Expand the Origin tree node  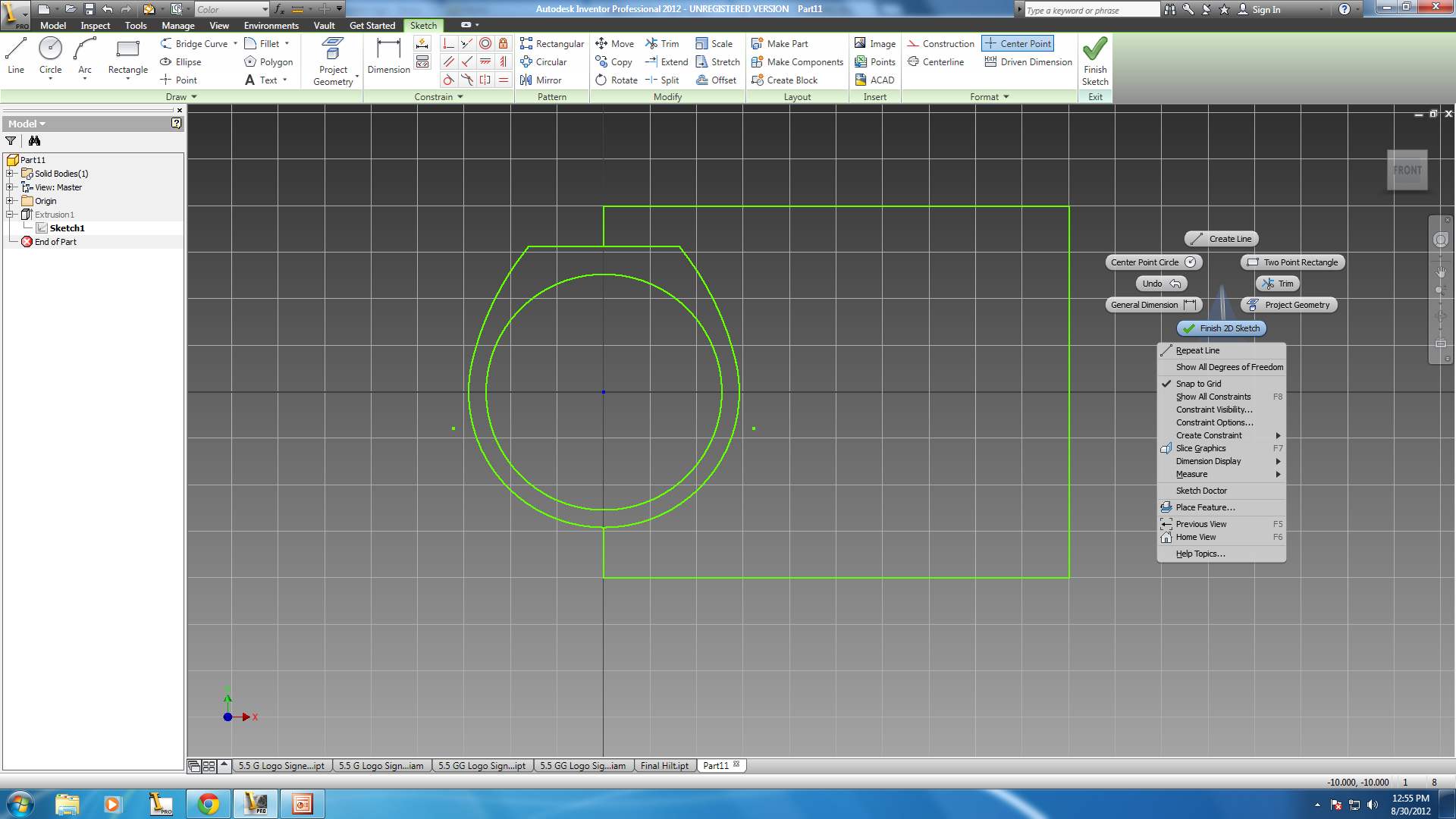point(10,201)
